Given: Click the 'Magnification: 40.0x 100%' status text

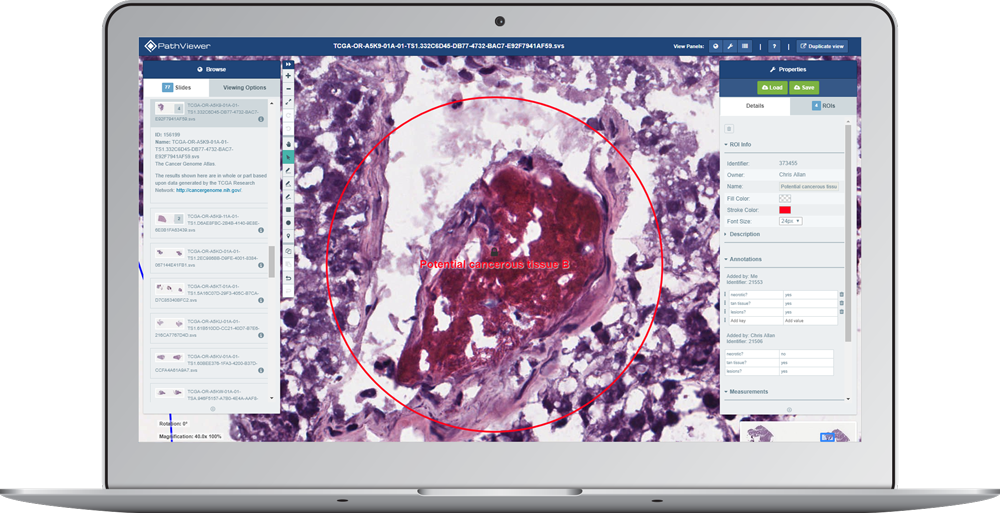Looking at the screenshot, I should [190, 436].
